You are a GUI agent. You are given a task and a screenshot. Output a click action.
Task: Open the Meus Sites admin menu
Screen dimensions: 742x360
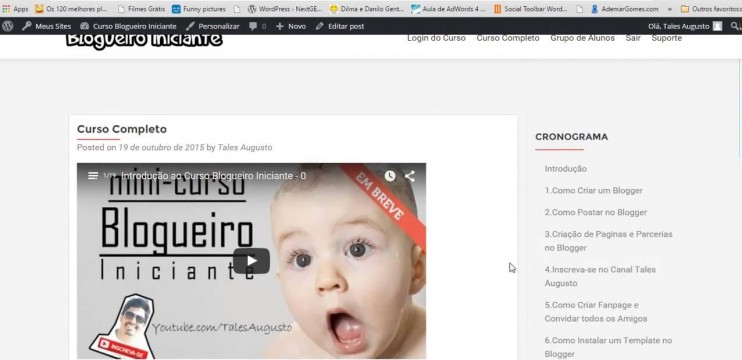point(46,26)
